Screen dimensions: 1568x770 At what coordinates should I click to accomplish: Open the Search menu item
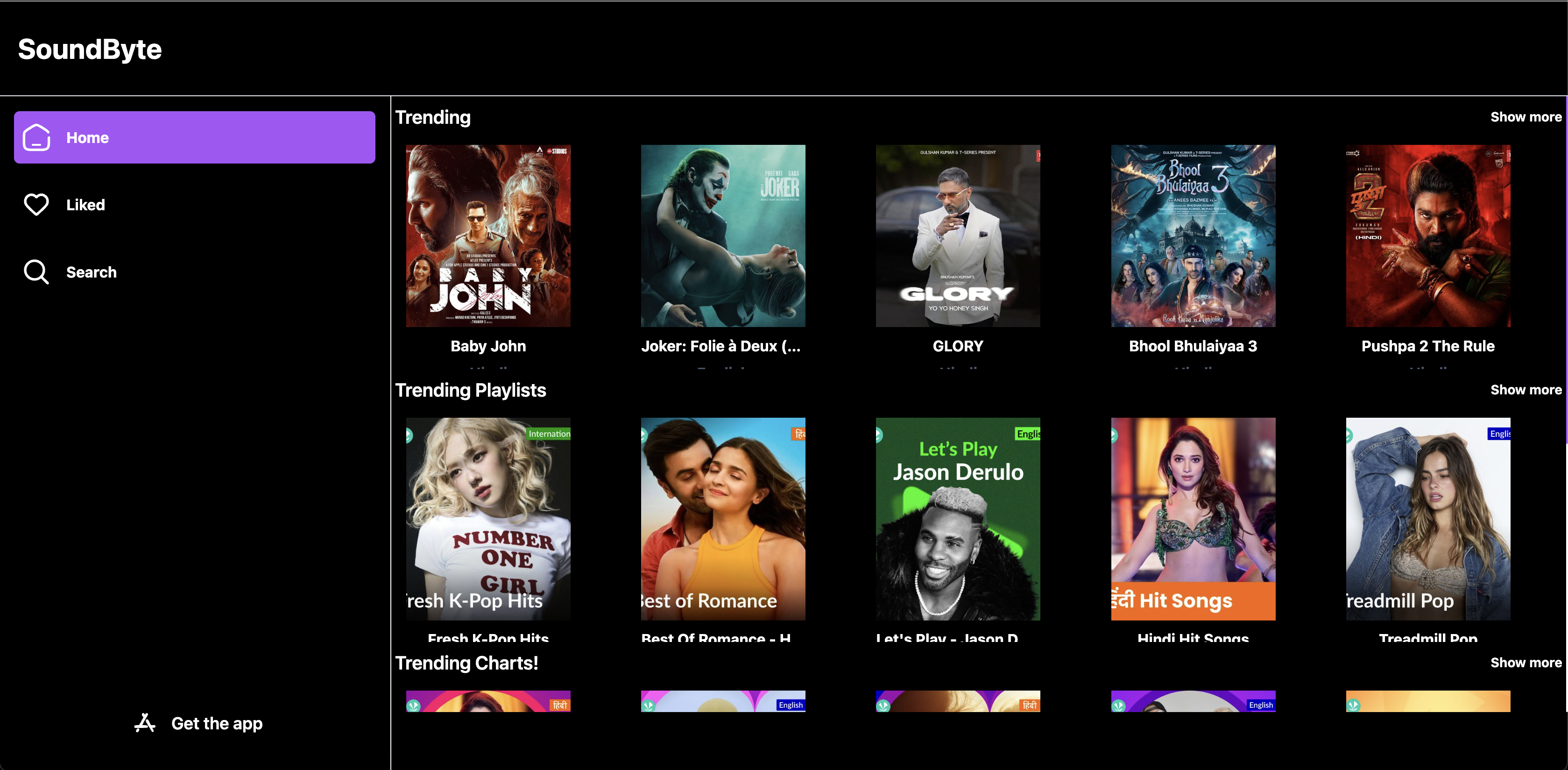[195, 271]
